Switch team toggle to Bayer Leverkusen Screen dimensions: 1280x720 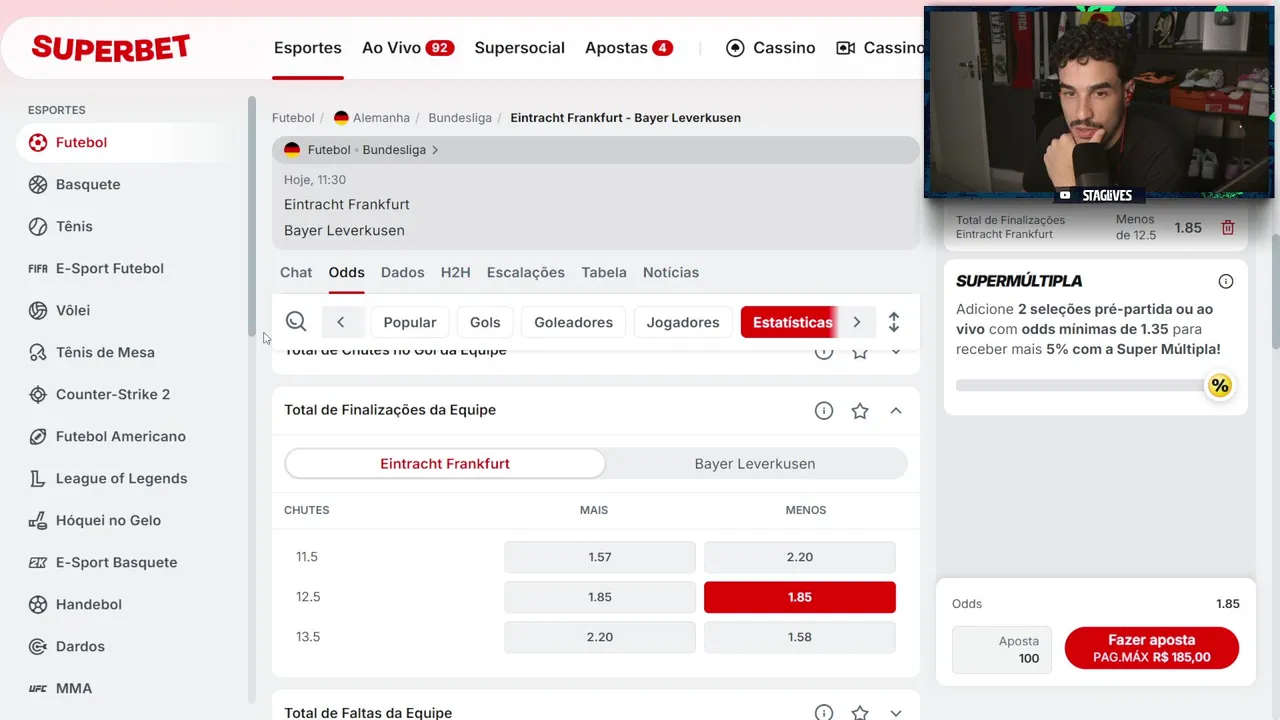click(755, 464)
